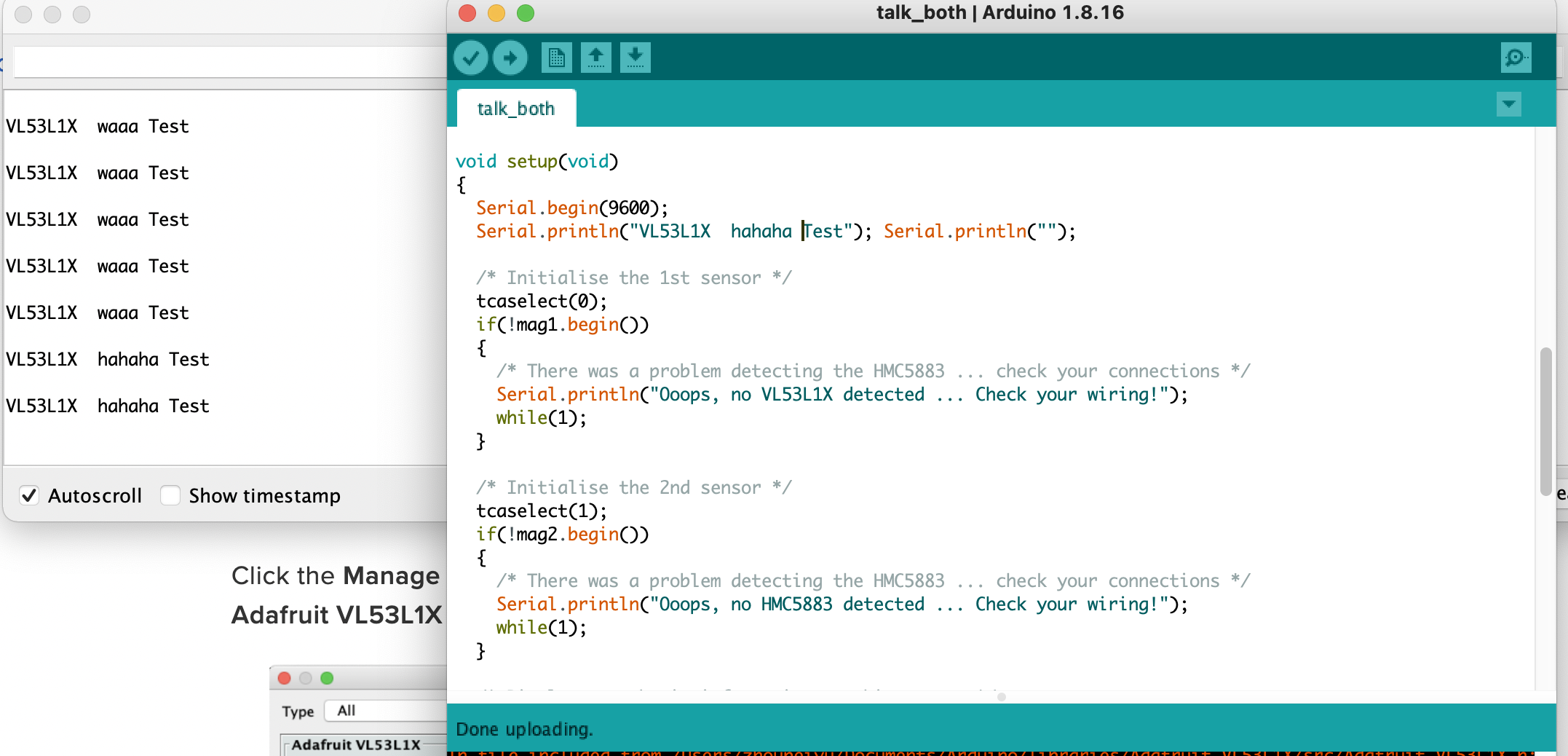
Task: Click the 'Initialise the 1st sensor' comment
Action: [634, 277]
